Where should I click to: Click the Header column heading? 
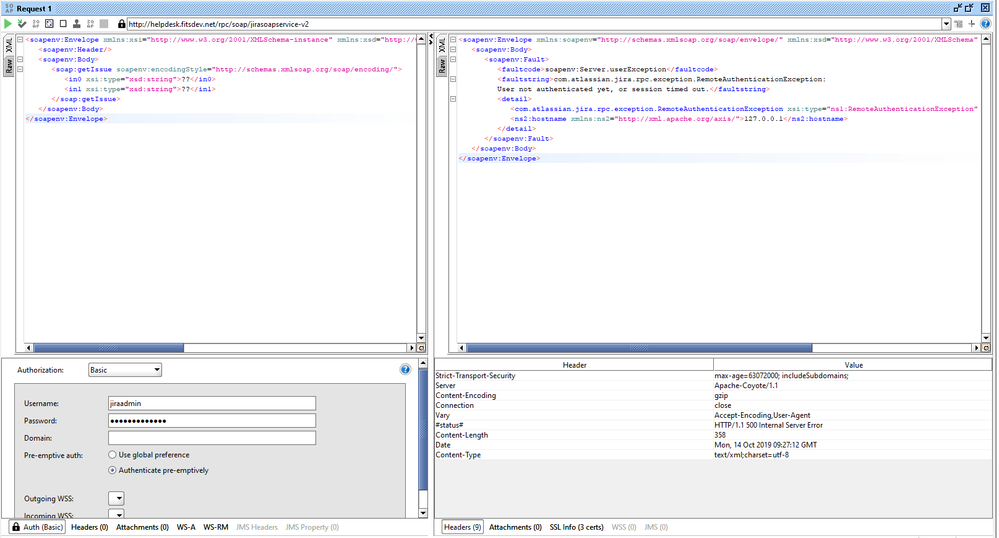tap(574, 365)
